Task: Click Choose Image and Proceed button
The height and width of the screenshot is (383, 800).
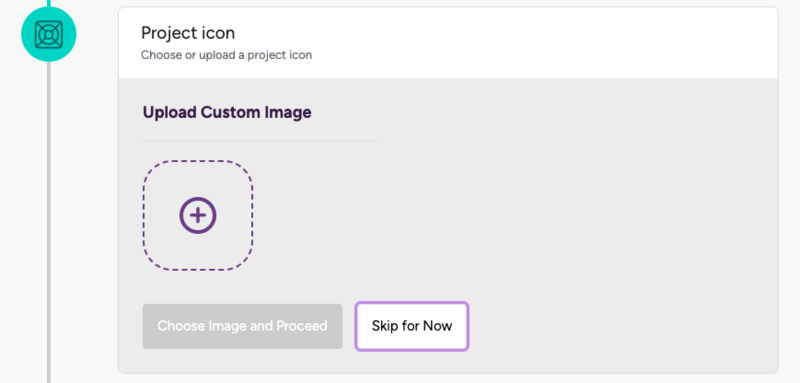Action: pos(242,326)
